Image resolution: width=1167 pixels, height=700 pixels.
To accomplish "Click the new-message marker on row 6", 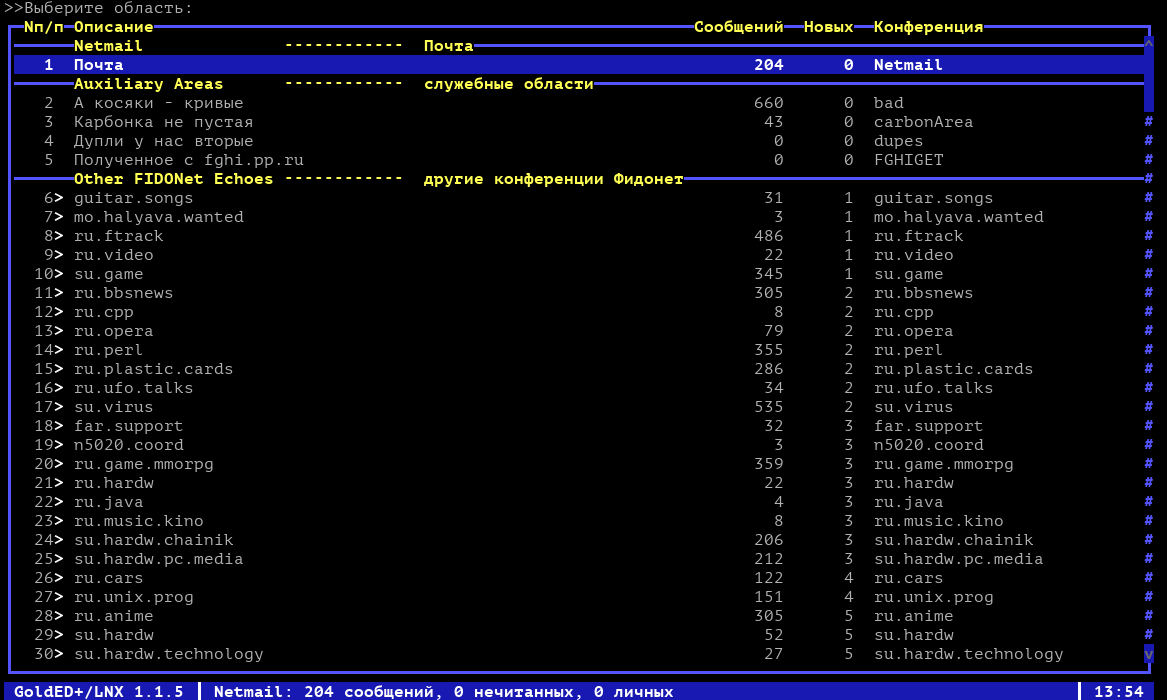I will [x=59, y=198].
